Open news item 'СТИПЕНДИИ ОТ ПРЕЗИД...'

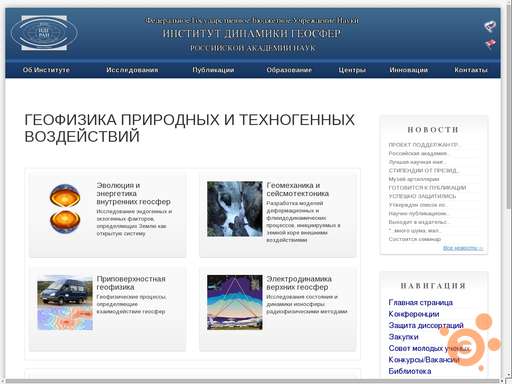(424, 171)
